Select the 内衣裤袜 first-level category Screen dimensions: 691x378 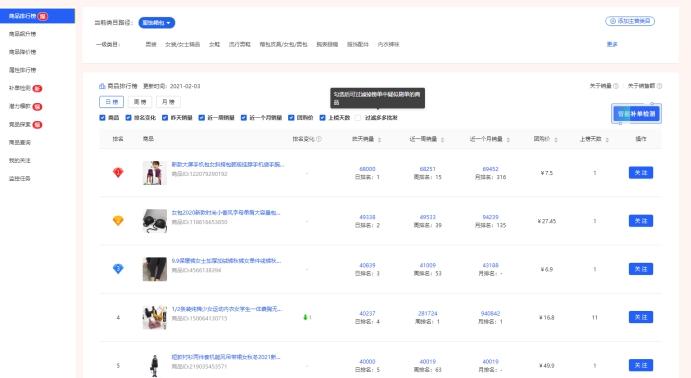tap(388, 44)
